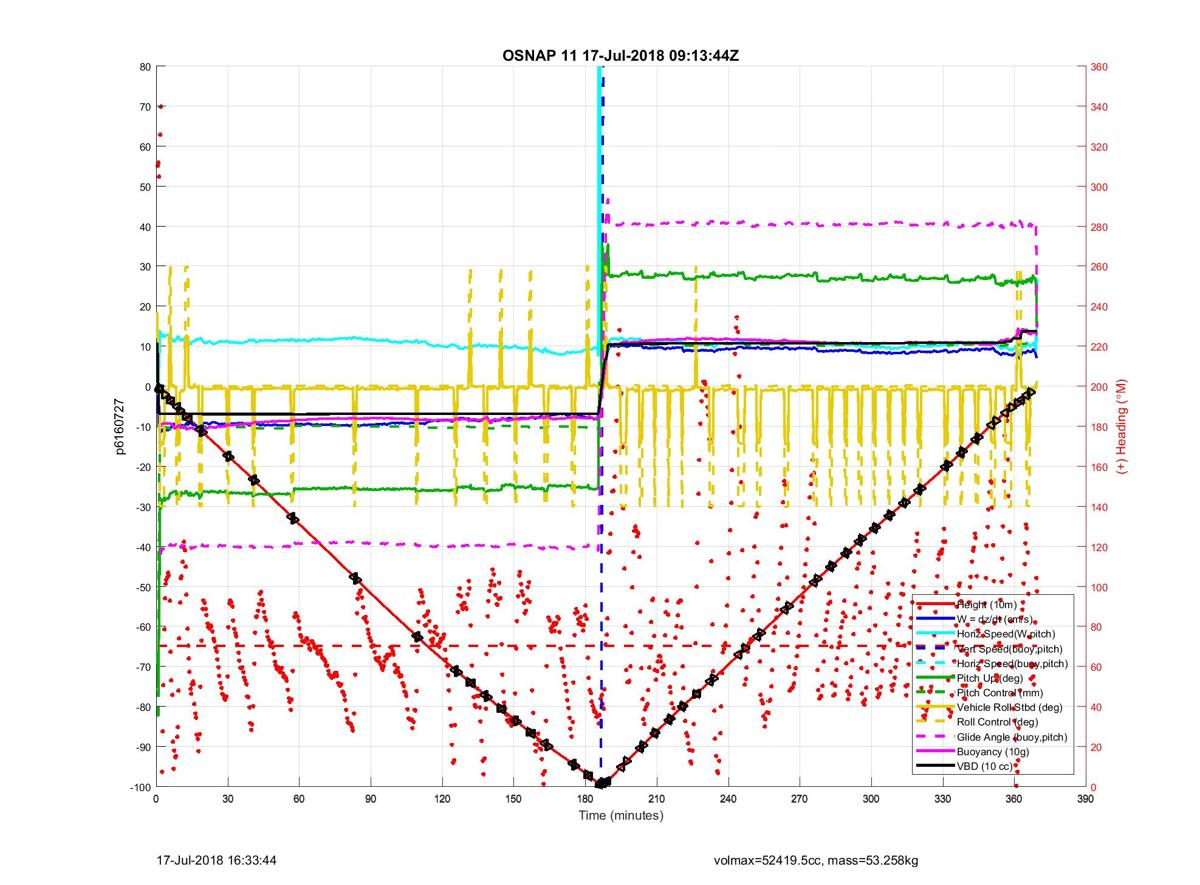Select legend entry Horiz Speed(W,pitch)
The width and height of the screenshot is (1200, 885).
[1005, 634]
